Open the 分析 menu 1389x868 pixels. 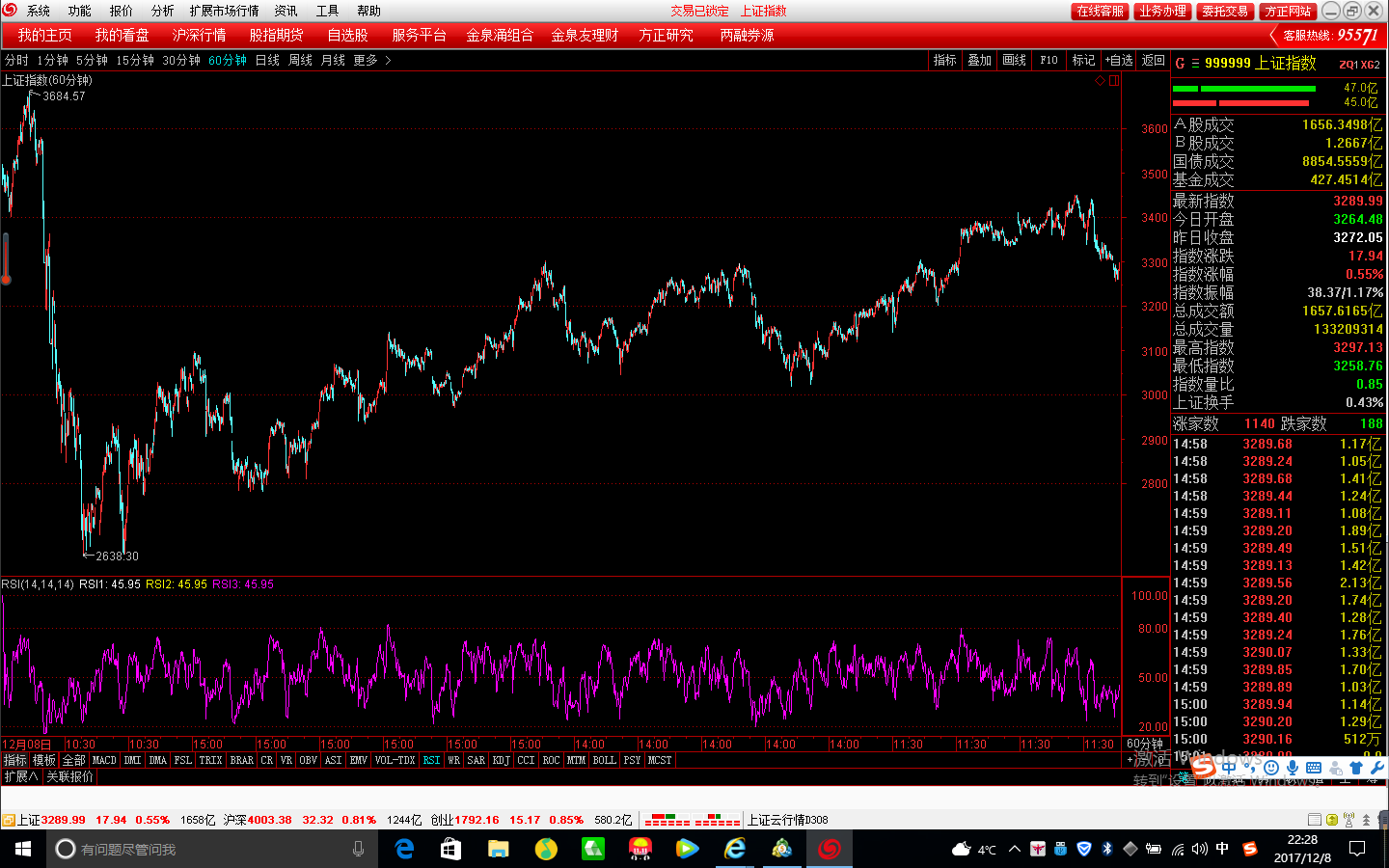tap(163, 11)
